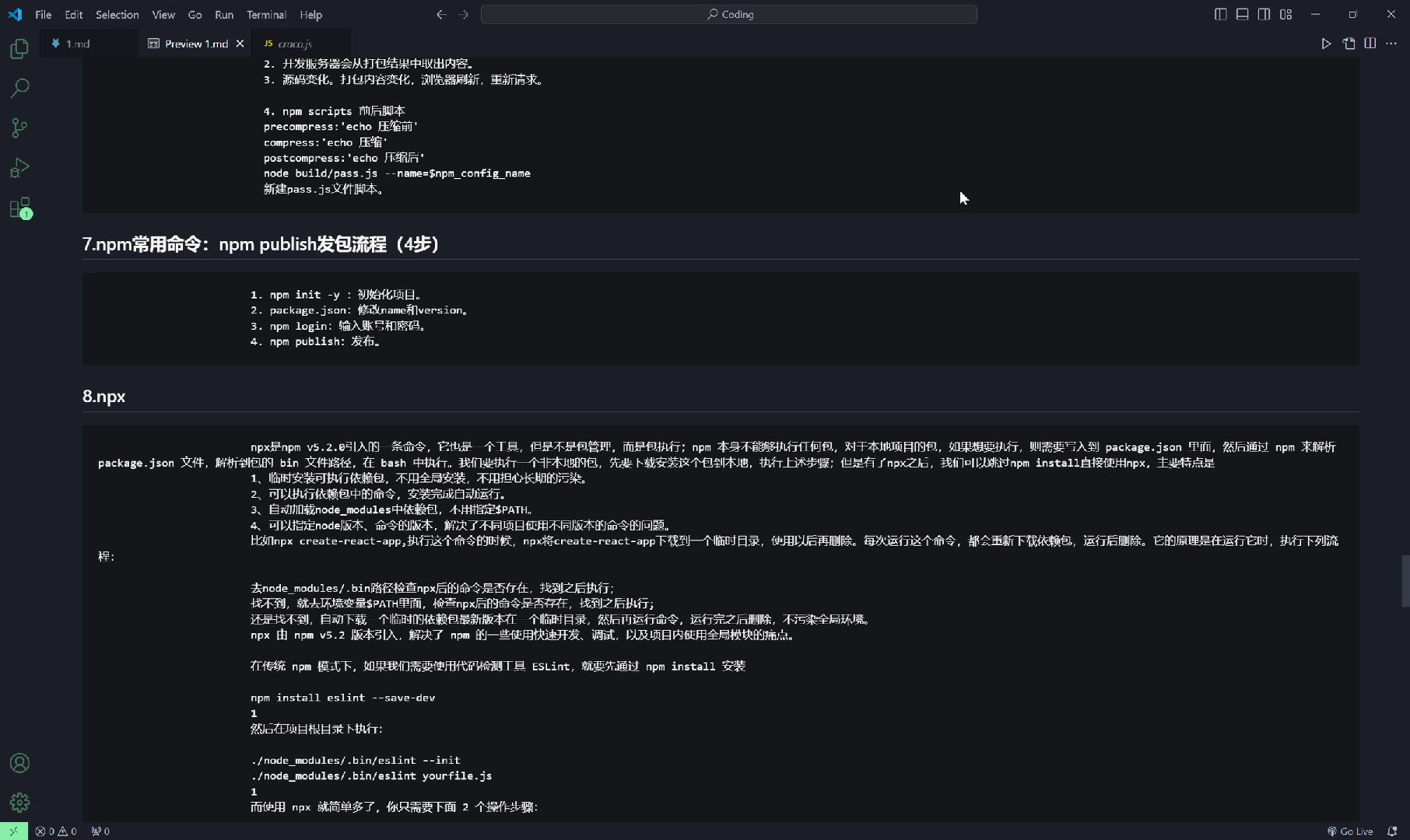
Task: Toggle the secondary side bar
Action: click(x=1264, y=14)
